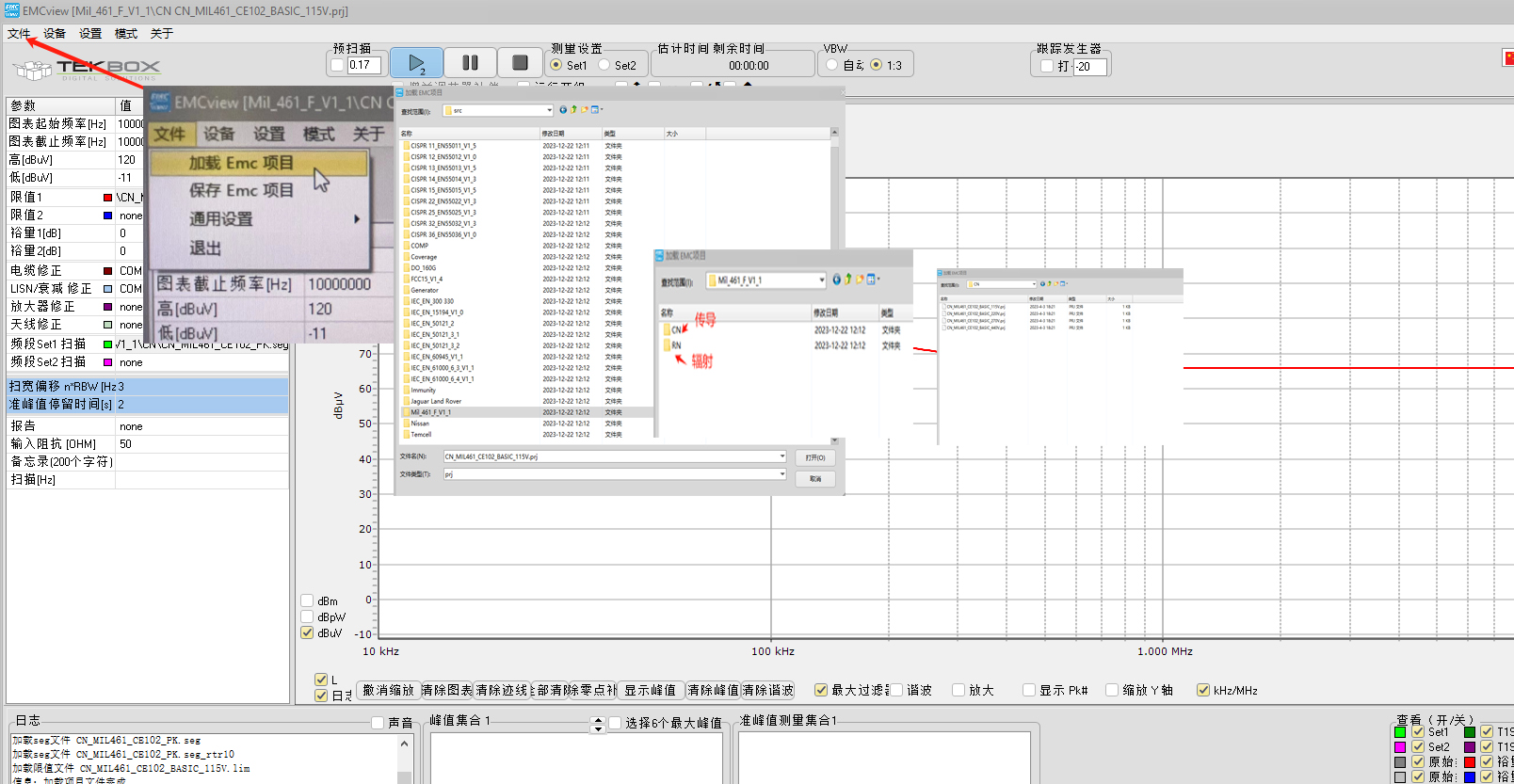
Task: Click the purple box next to 放大器修正
Action: click(107, 307)
